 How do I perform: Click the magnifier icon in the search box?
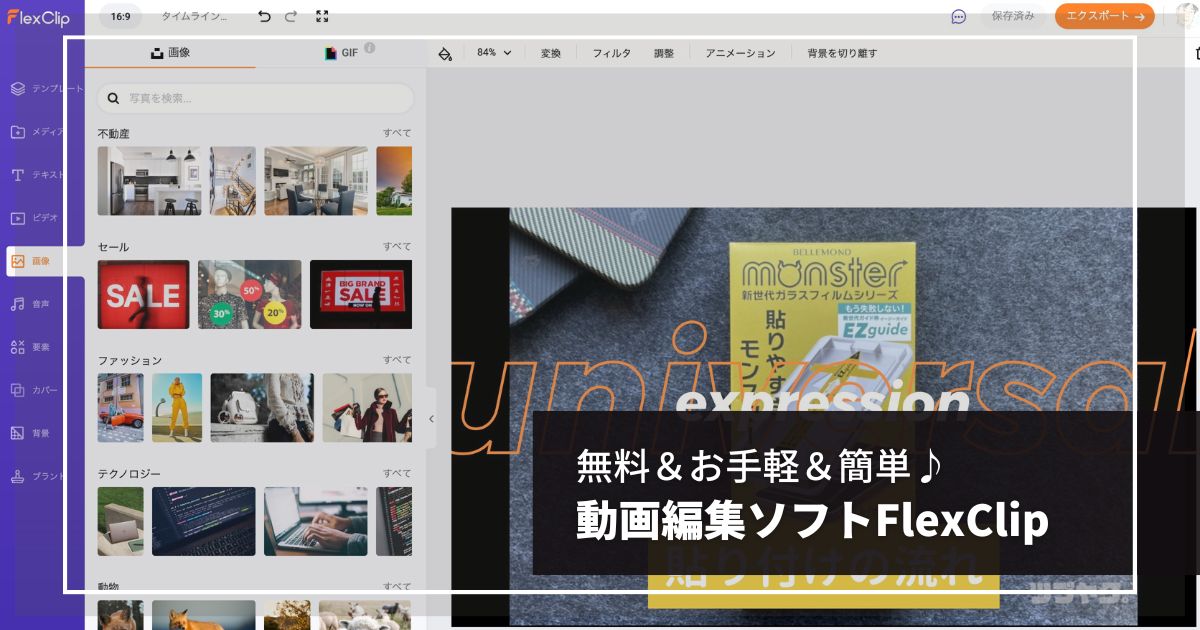coord(113,98)
